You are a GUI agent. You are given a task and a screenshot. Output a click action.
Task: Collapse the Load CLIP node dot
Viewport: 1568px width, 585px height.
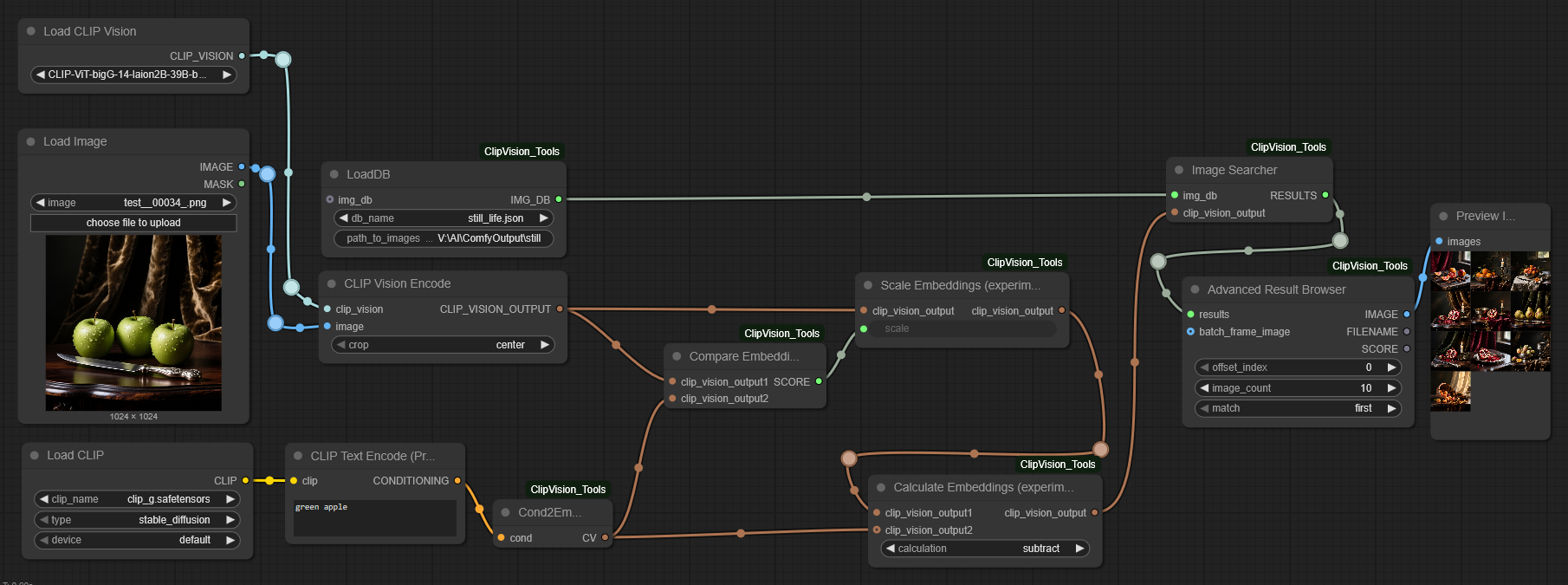click(35, 455)
